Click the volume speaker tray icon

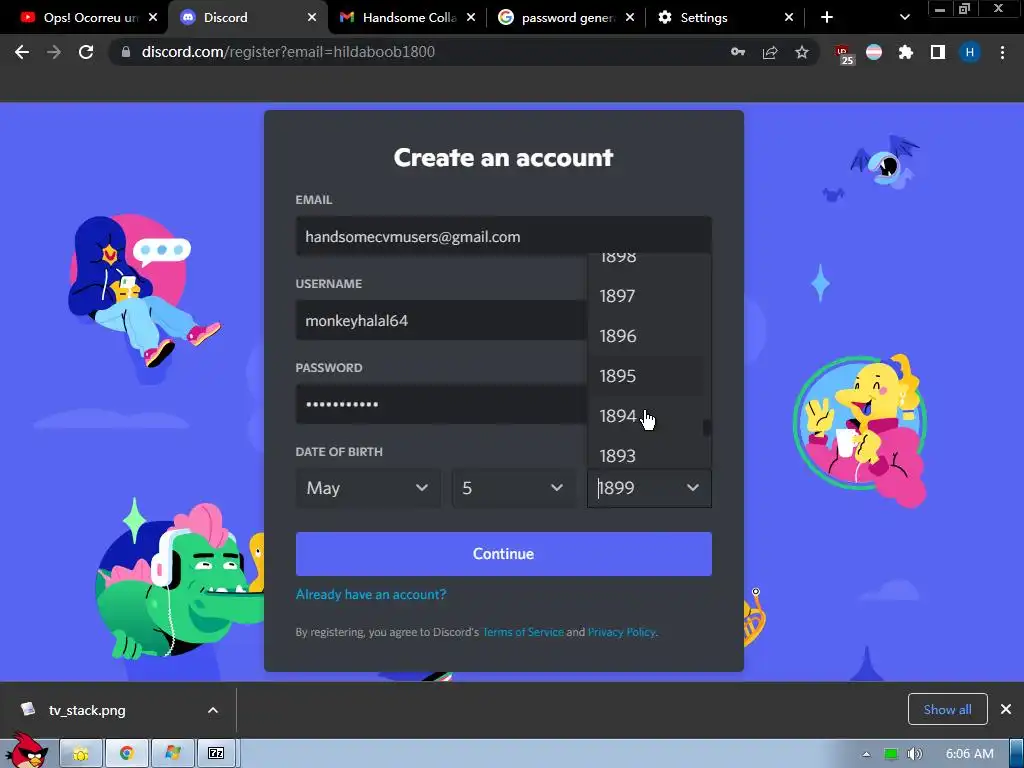914,754
